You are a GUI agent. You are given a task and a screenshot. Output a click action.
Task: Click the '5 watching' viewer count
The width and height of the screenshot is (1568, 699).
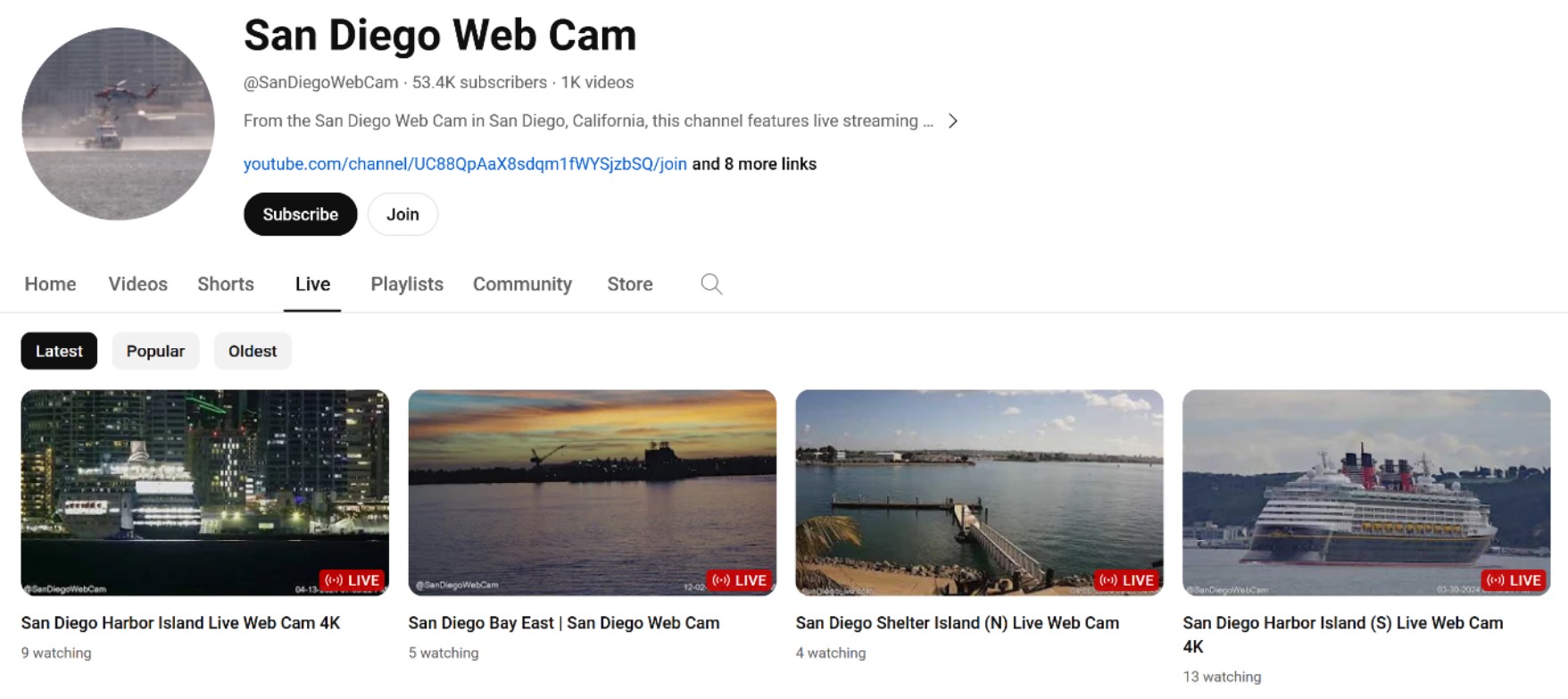(x=444, y=653)
